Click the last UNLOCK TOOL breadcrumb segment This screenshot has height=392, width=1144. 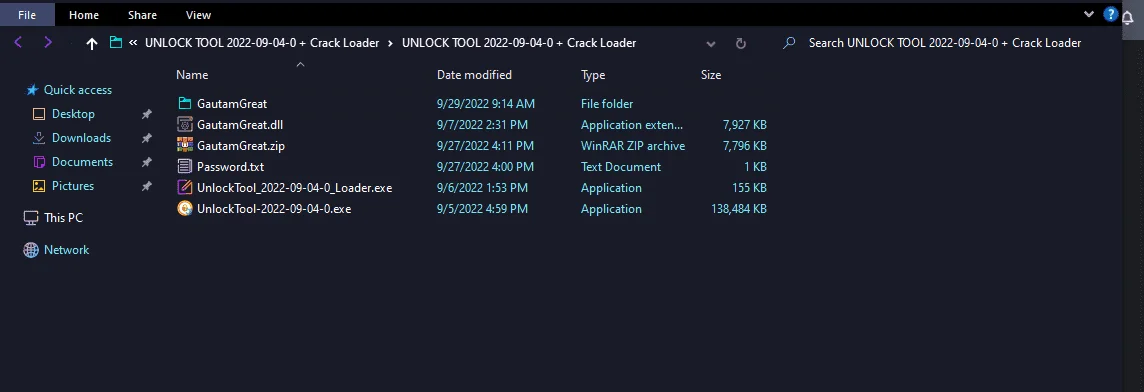(x=519, y=43)
